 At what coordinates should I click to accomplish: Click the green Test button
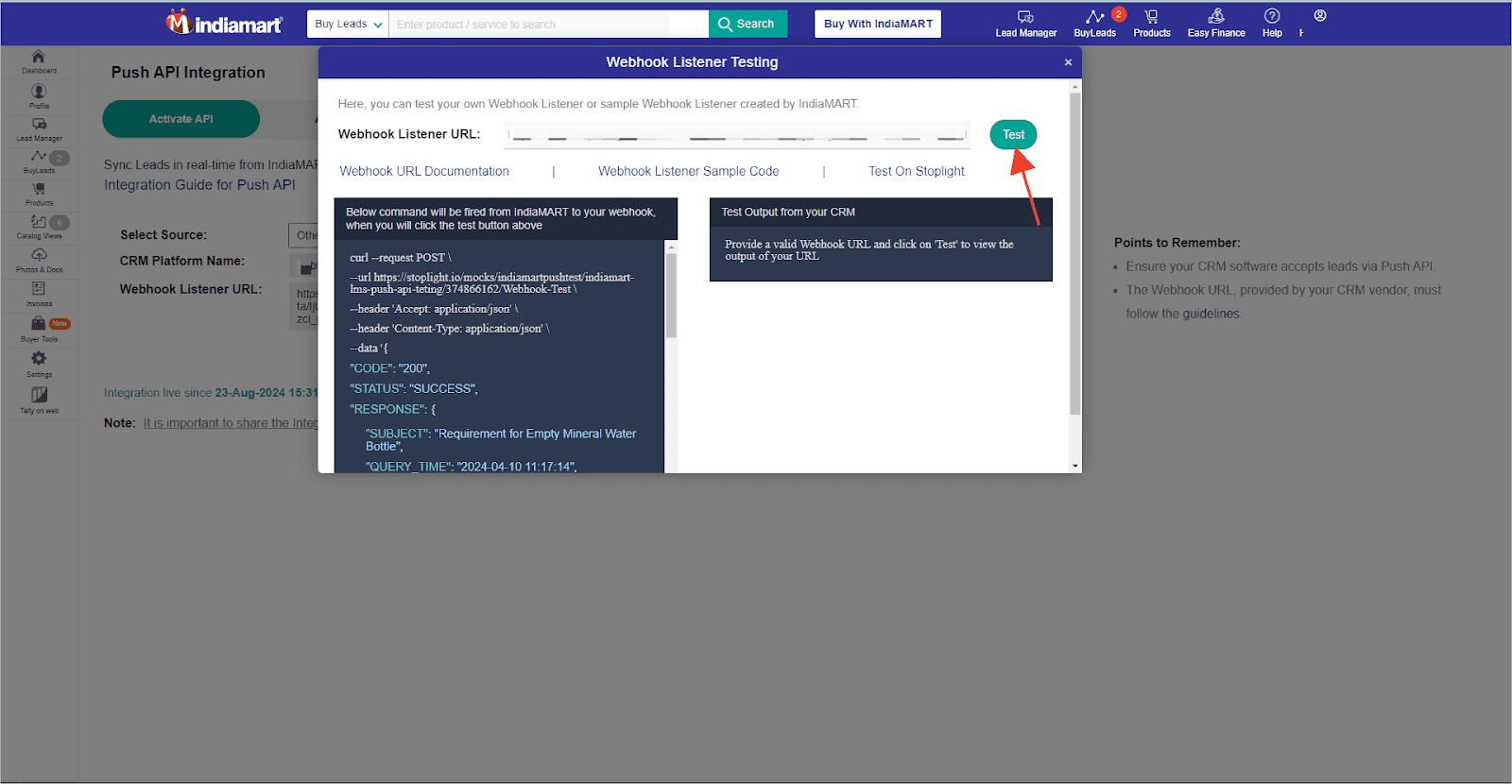1013,134
